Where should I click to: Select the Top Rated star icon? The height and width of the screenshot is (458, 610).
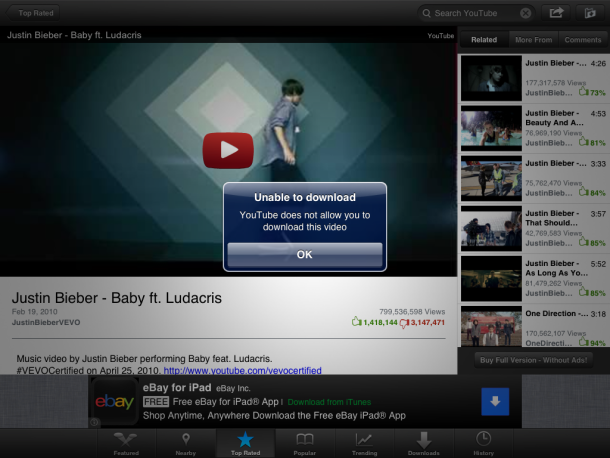coord(245,443)
